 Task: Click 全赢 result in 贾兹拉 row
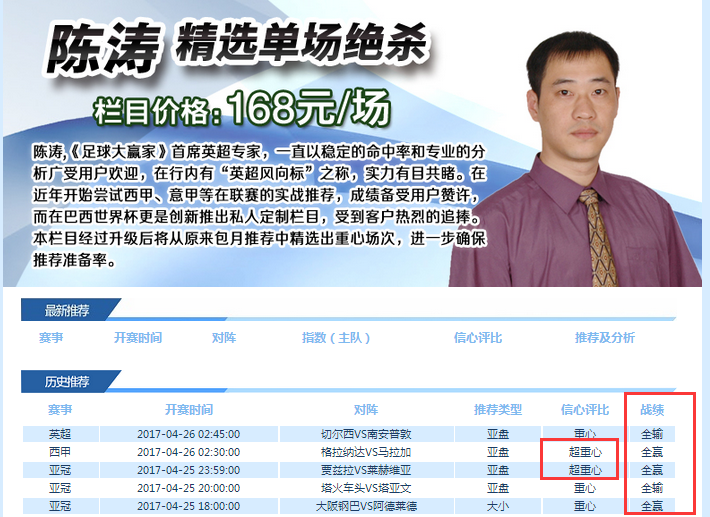point(652,470)
